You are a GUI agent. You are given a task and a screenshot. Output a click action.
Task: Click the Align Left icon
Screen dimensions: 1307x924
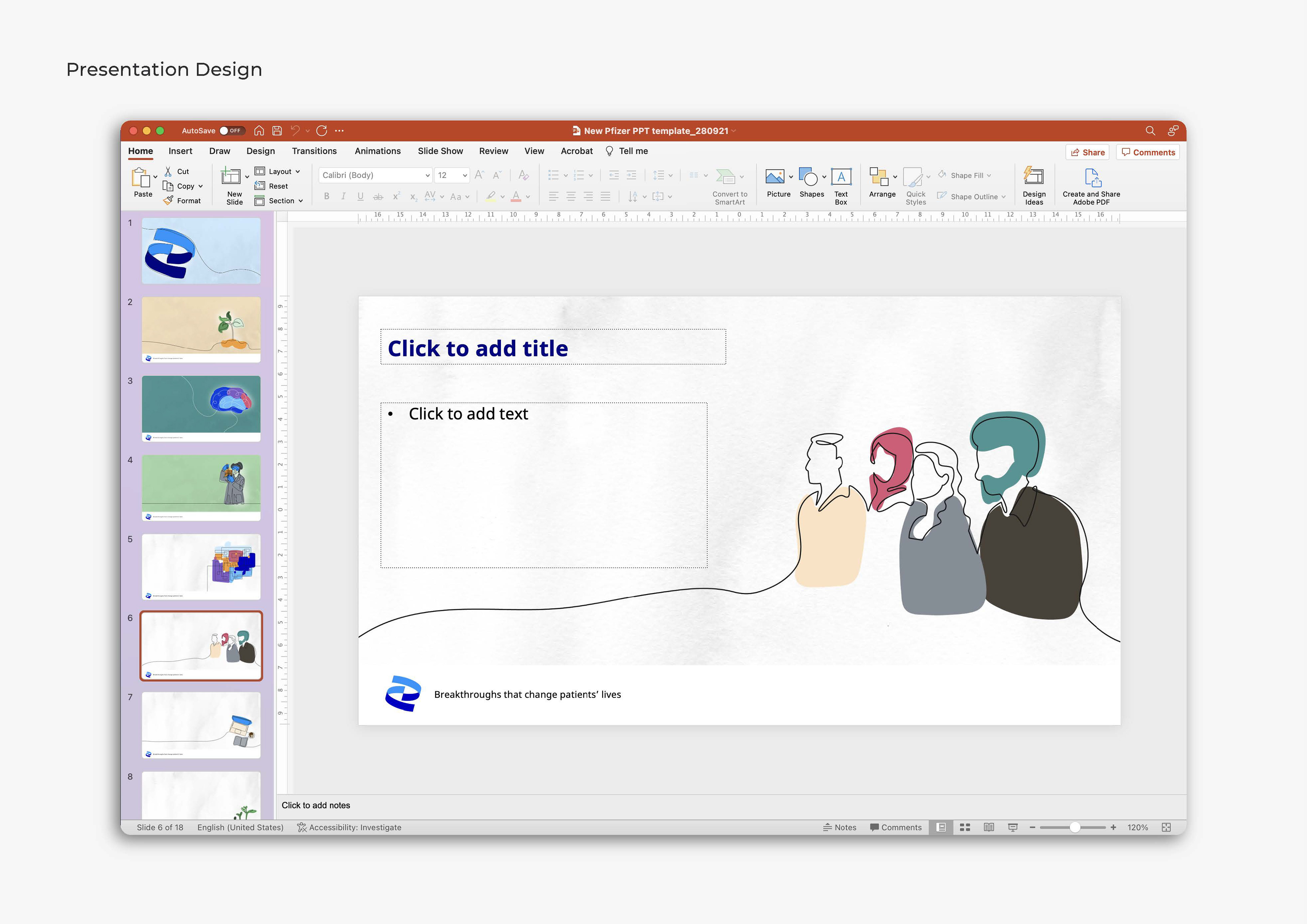pyautogui.click(x=553, y=196)
